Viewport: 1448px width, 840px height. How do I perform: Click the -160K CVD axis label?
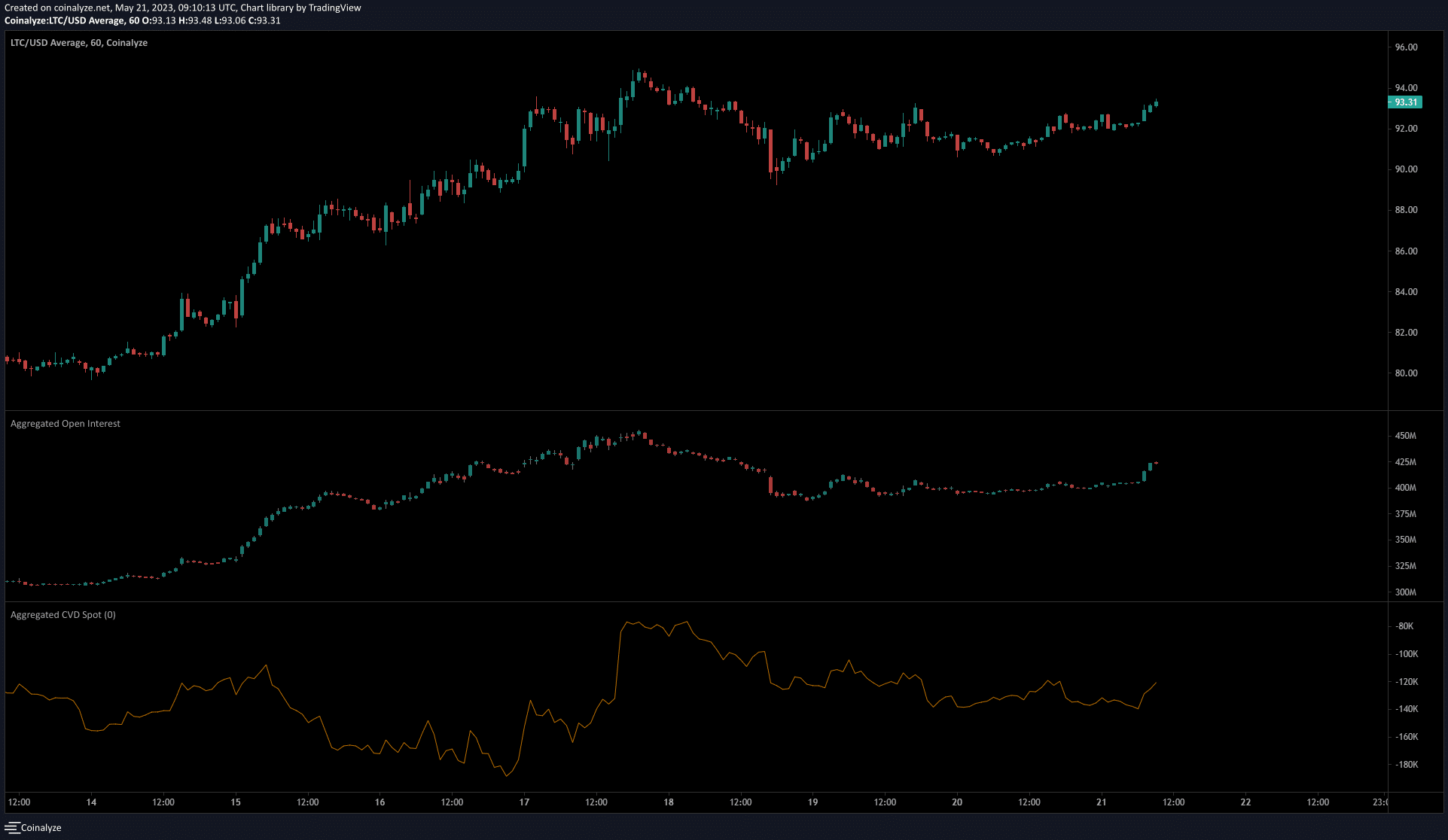[x=1407, y=737]
